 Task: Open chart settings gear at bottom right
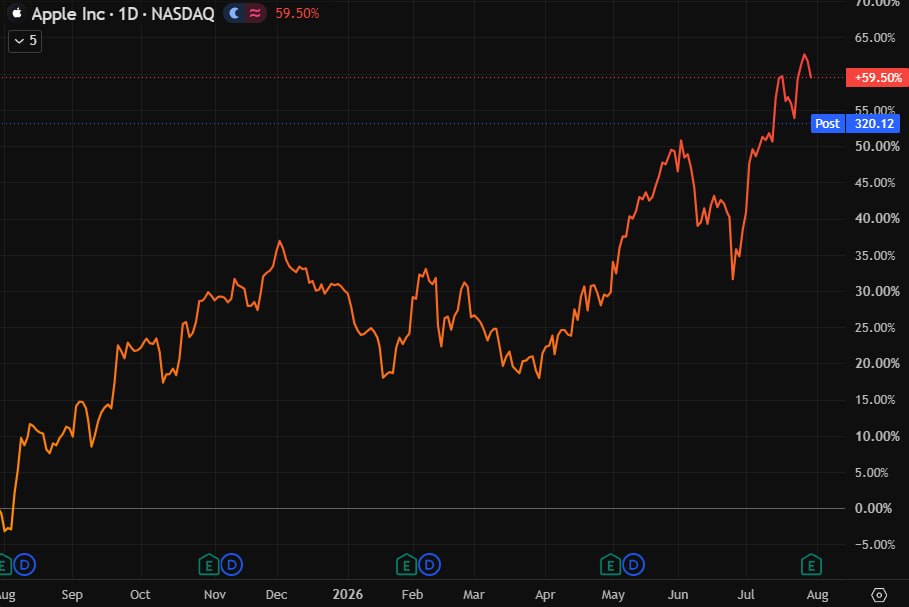click(879, 595)
